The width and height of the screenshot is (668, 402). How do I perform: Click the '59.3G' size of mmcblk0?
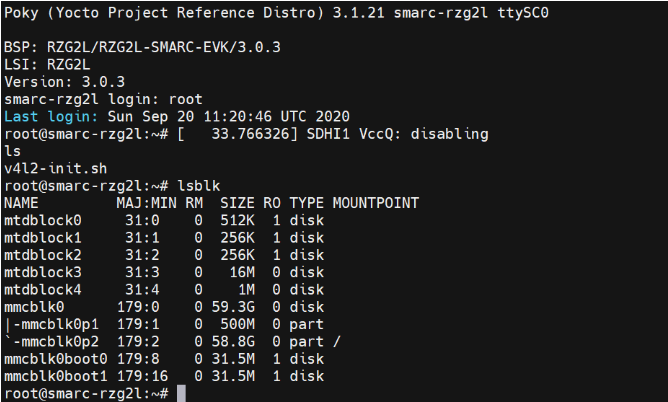[233, 307]
